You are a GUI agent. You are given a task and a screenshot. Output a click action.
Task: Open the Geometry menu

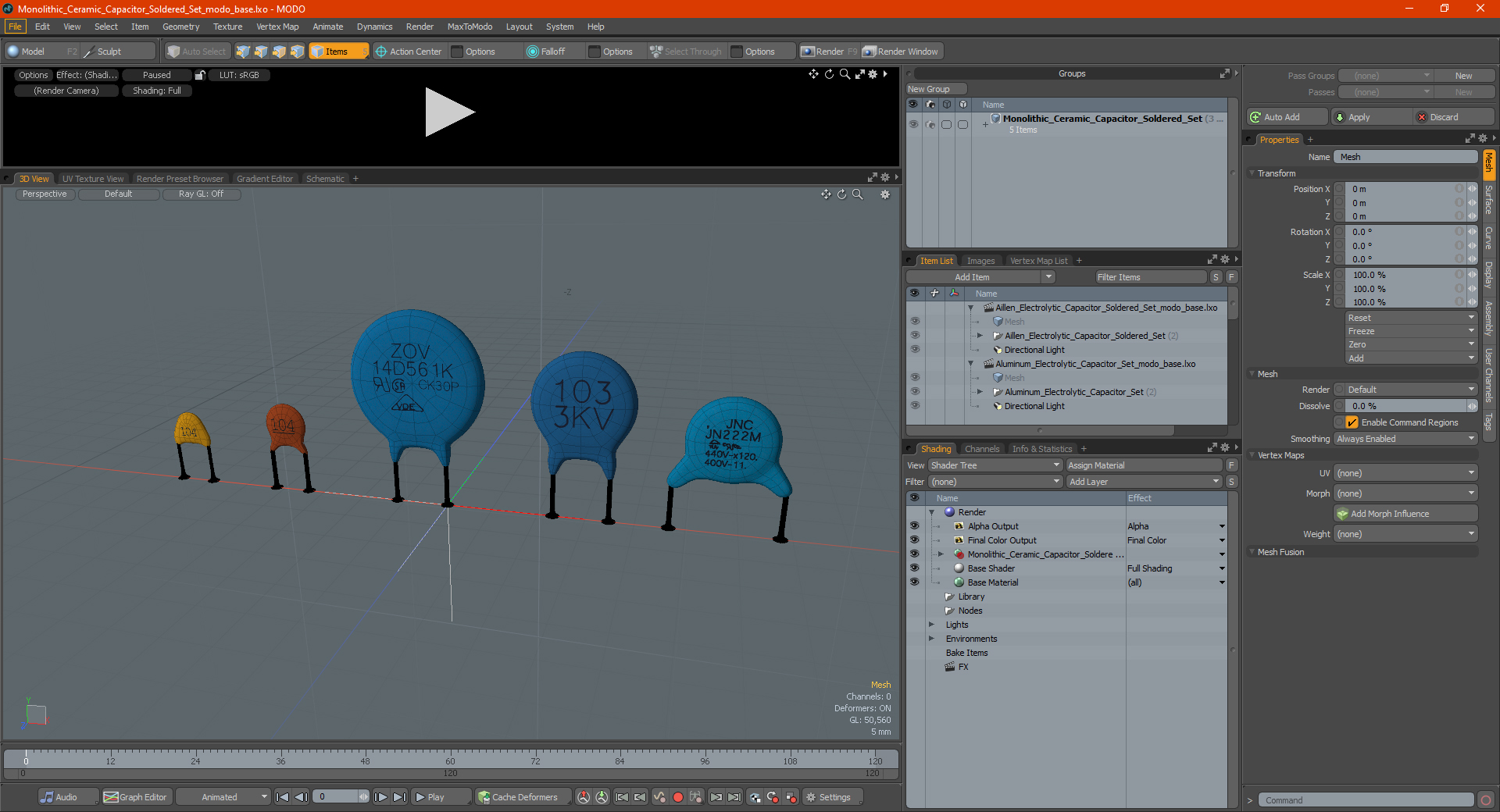[180, 27]
